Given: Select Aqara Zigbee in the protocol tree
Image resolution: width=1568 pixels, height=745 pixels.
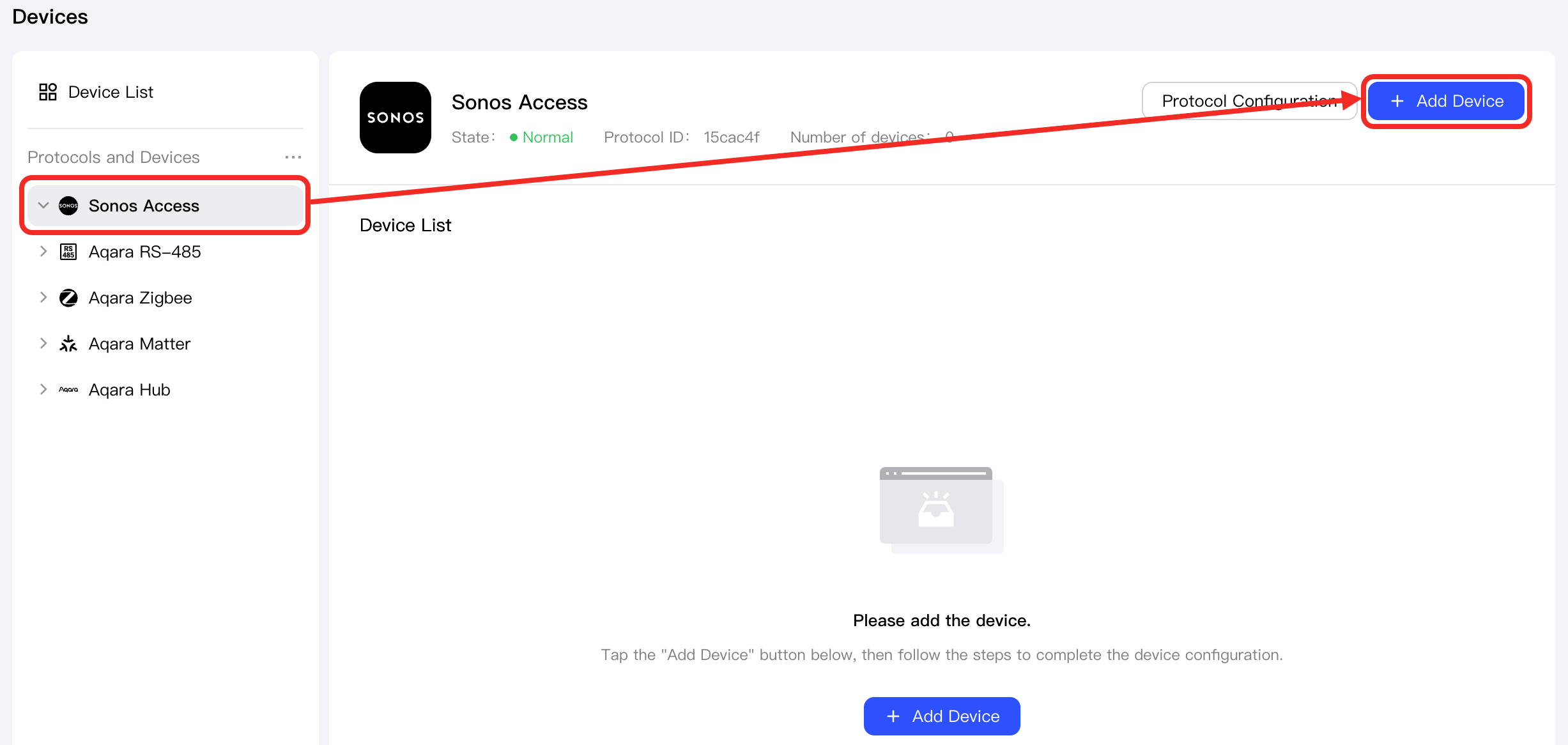Looking at the screenshot, I should 165,298.
